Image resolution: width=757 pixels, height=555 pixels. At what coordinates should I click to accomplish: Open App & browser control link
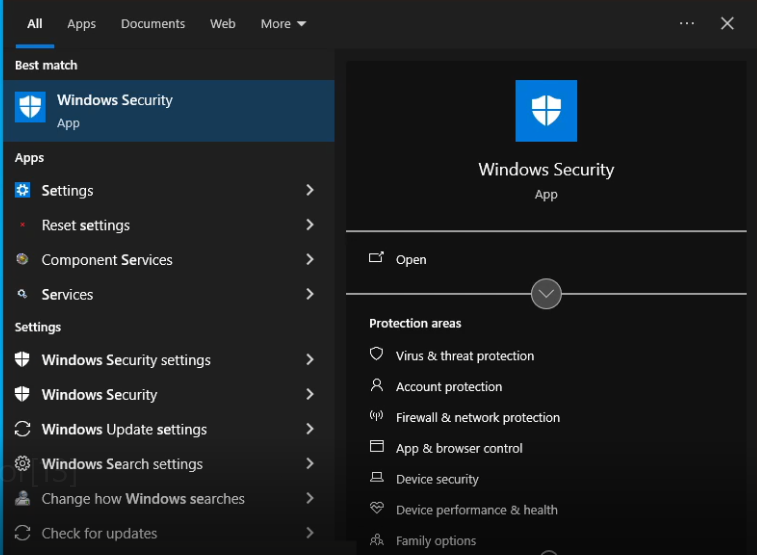459,448
